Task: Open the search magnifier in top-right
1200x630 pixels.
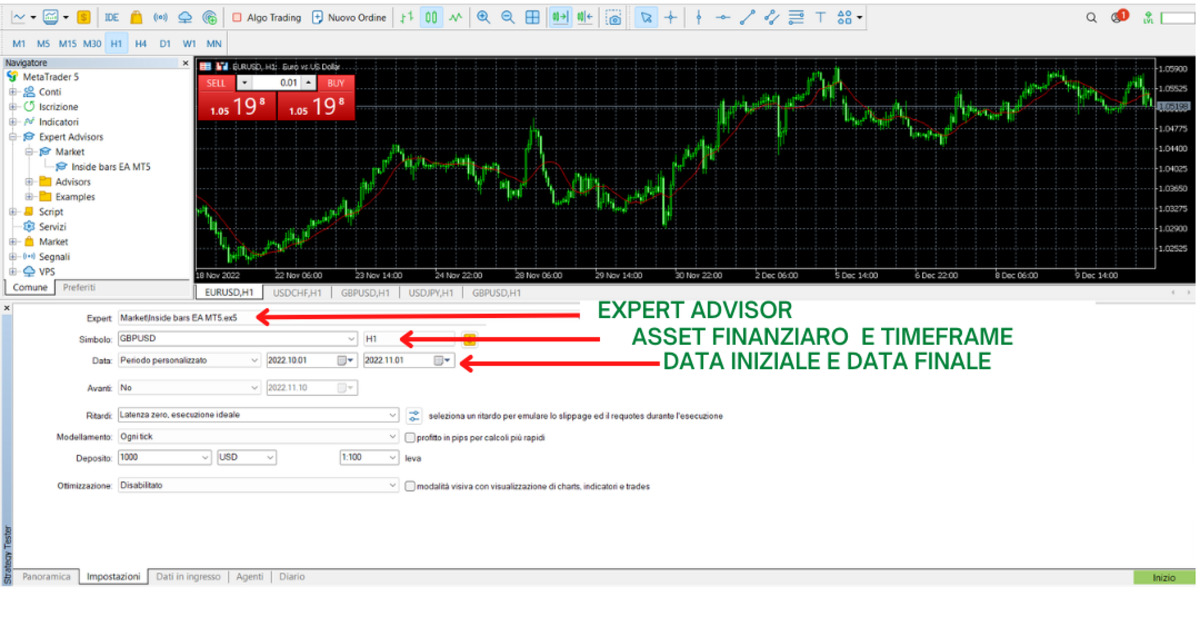Action: [1092, 17]
